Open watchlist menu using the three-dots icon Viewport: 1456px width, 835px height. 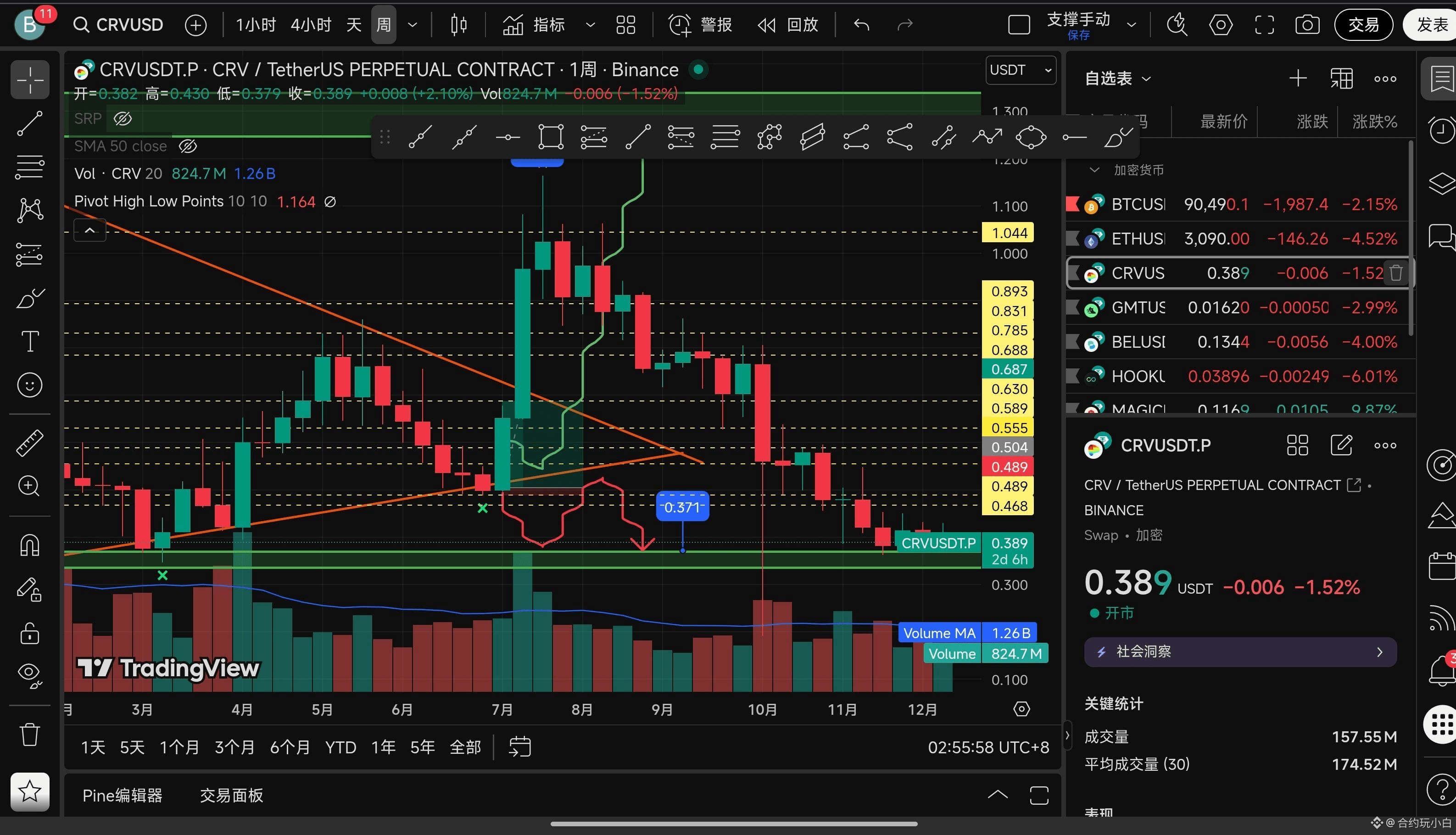(1385, 78)
